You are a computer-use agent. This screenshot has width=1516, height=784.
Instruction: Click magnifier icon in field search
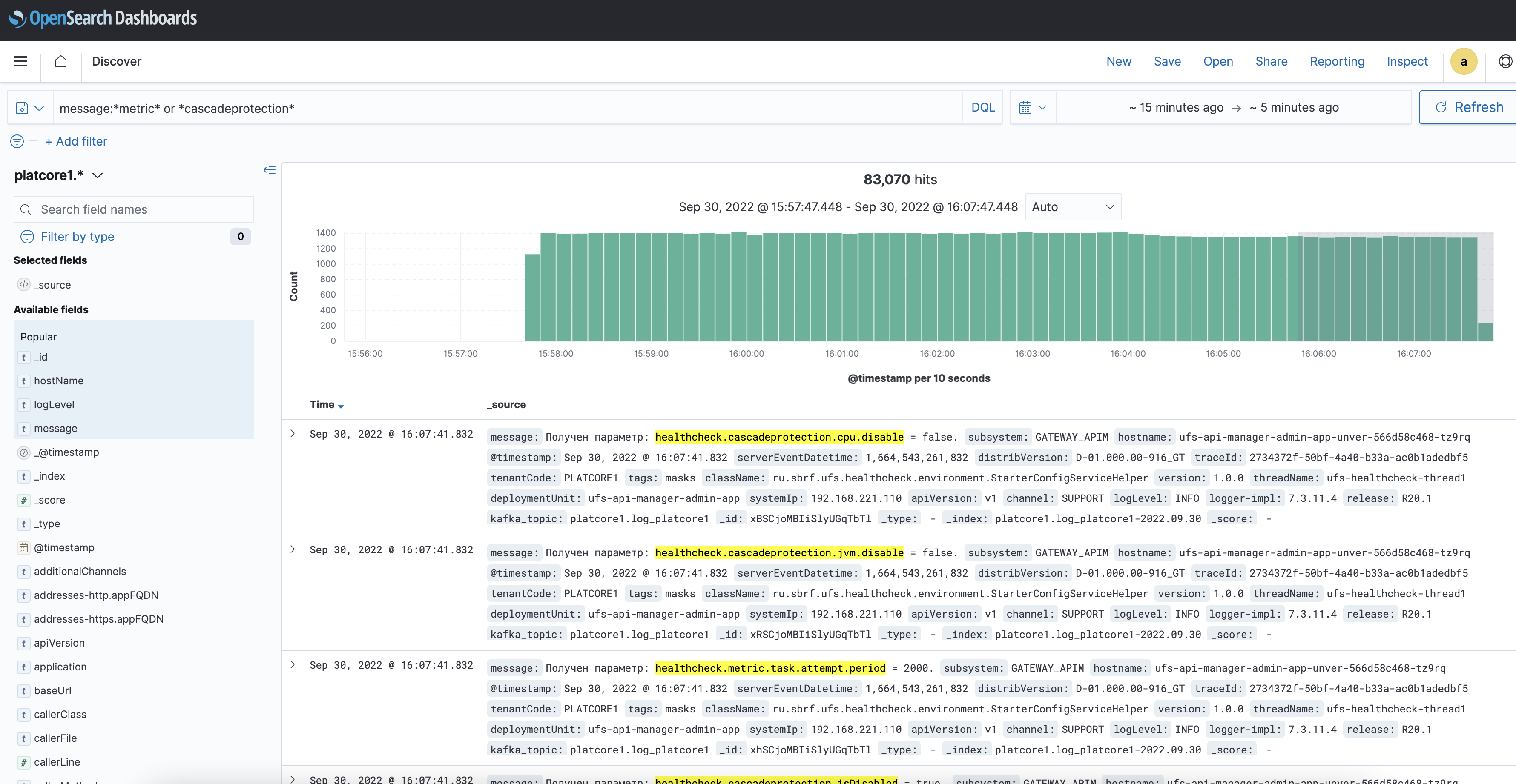pyautogui.click(x=25, y=209)
